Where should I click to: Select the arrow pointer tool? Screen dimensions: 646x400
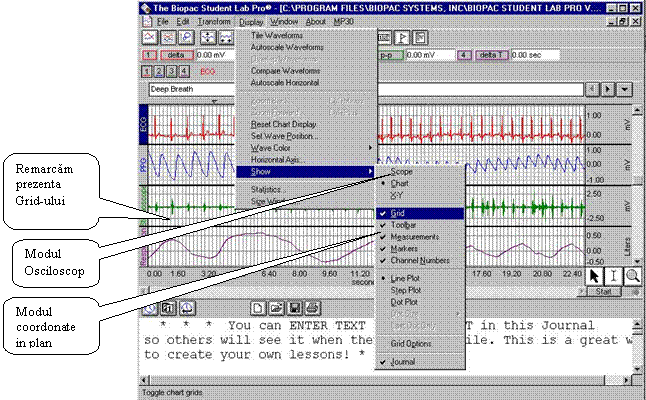(594, 274)
